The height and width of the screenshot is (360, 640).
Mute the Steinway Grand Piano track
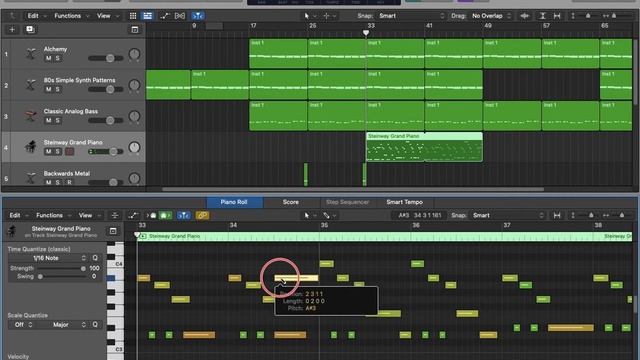(x=48, y=151)
